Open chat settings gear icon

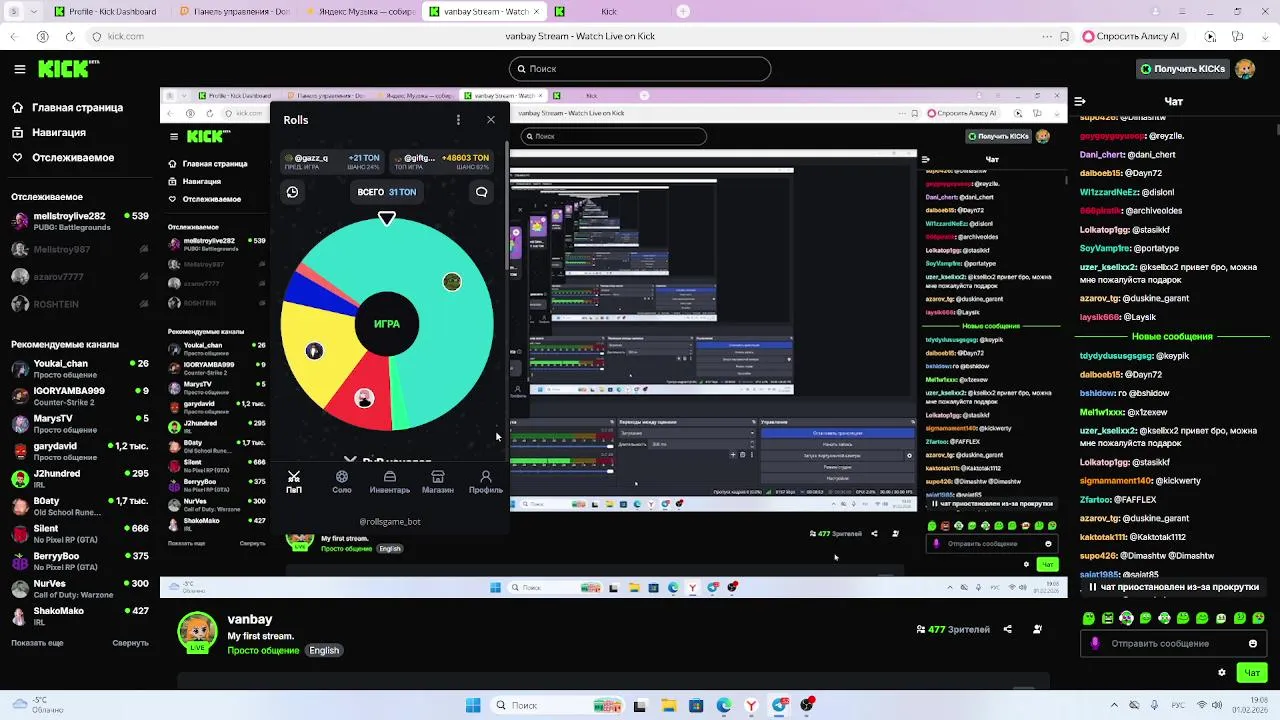point(1221,673)
